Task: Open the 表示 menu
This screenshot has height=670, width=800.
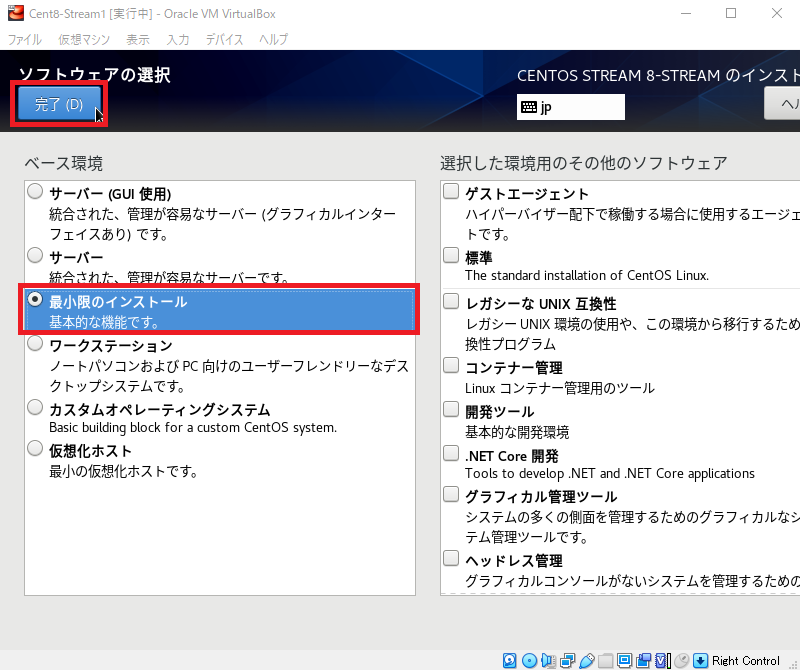Action: [x=138, y=39]
